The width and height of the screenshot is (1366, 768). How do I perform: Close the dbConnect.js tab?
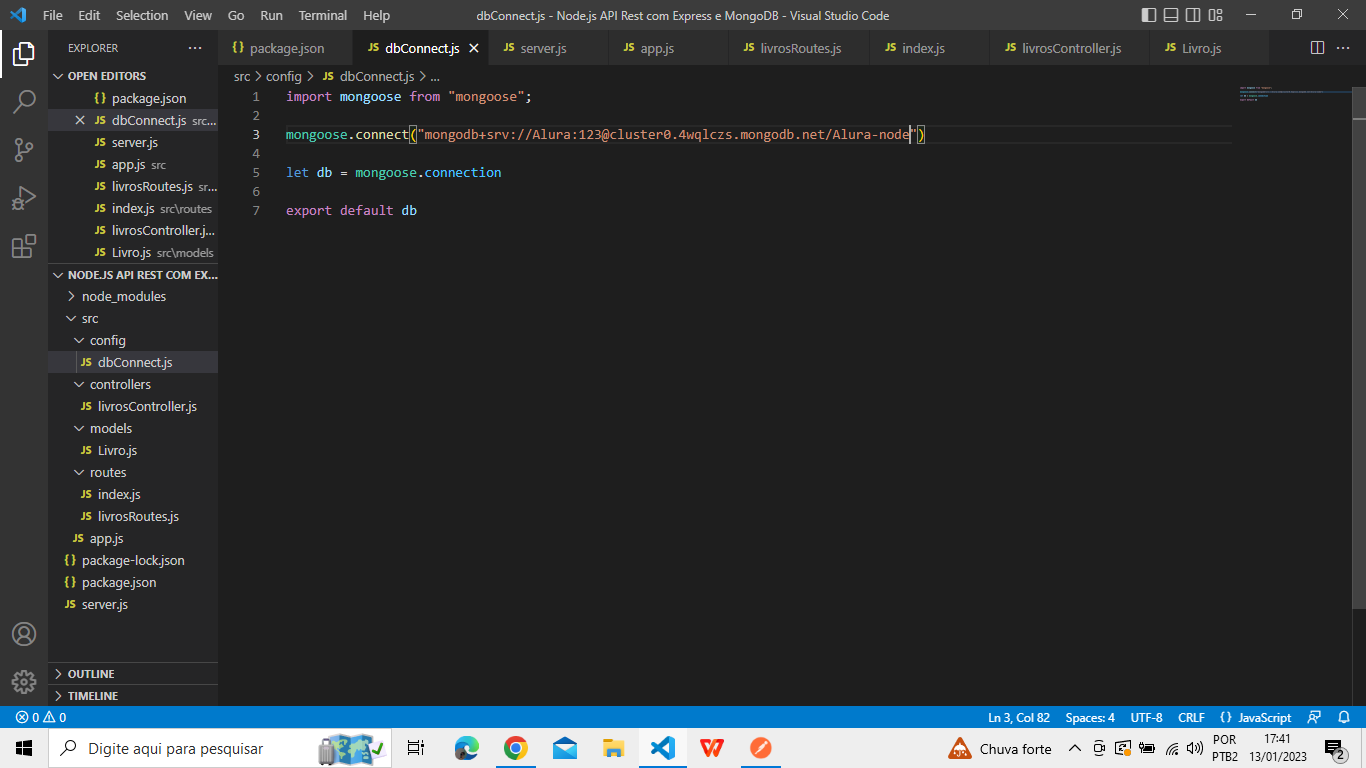(474, 48)
